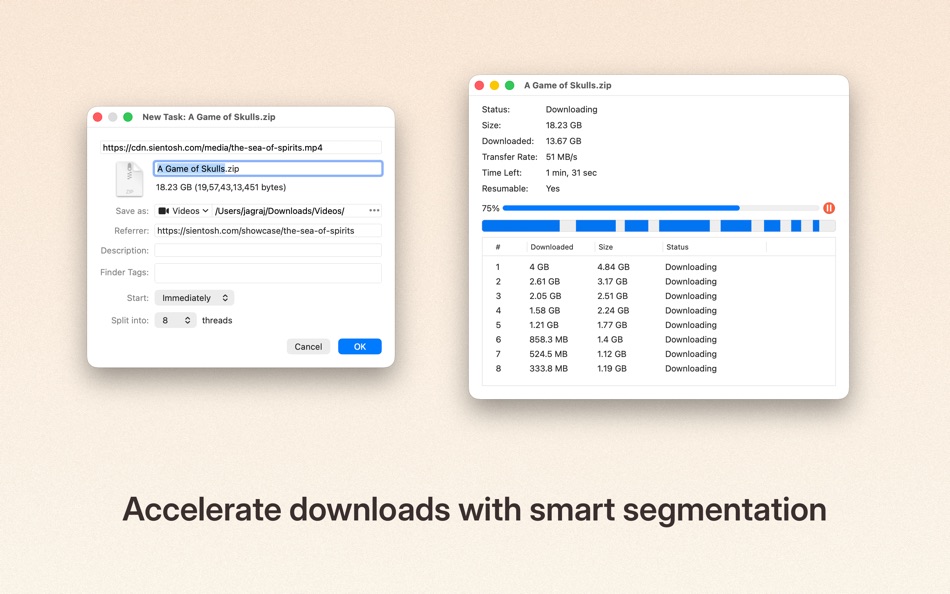Click the 1.19 GB size cell
Image resolution: width=950 pixels, height=594 pixels.
coord(612,369)
